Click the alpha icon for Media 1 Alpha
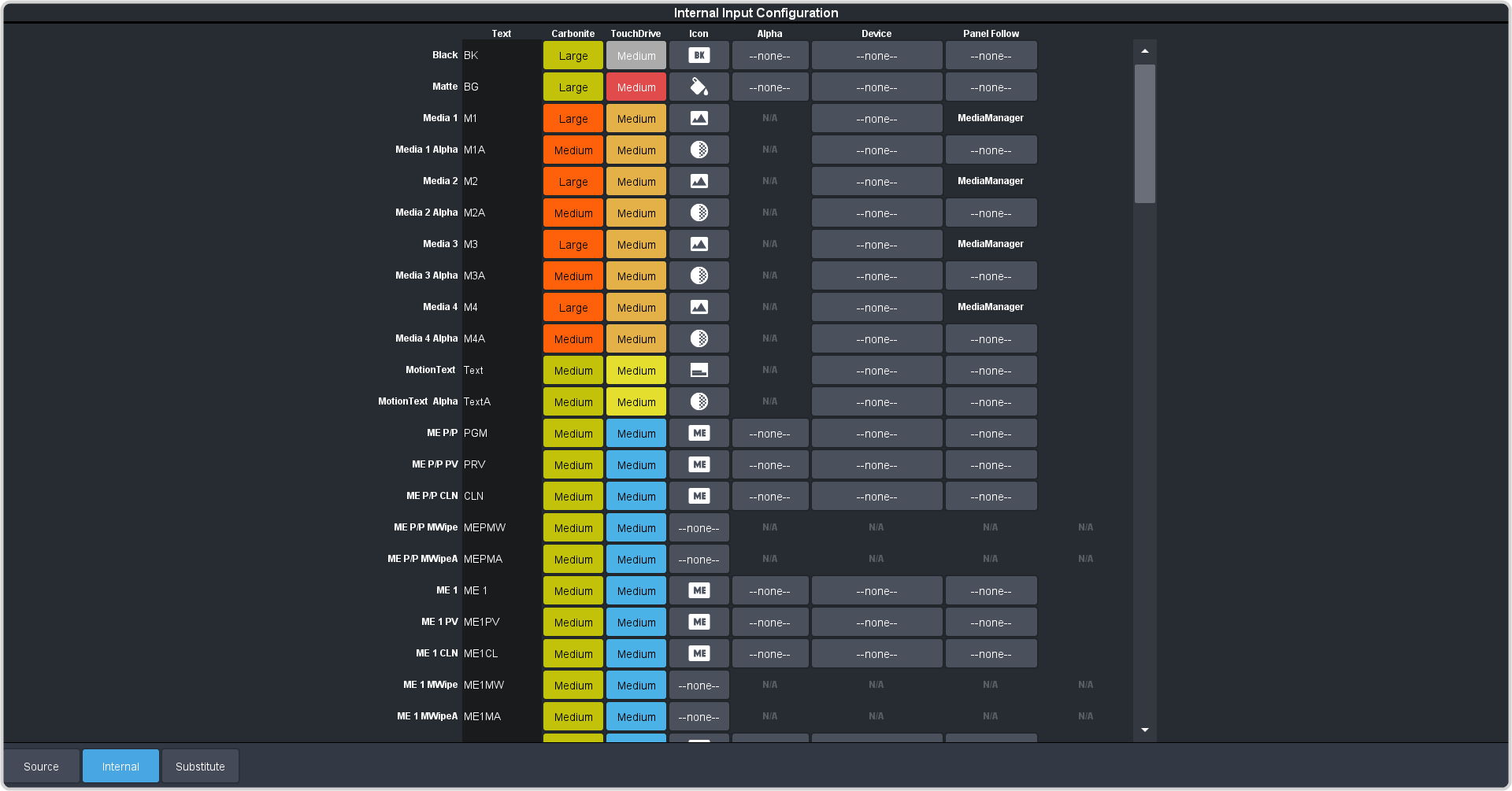The width and height of the screenshot is (1512, 791). tap(699, 150)
